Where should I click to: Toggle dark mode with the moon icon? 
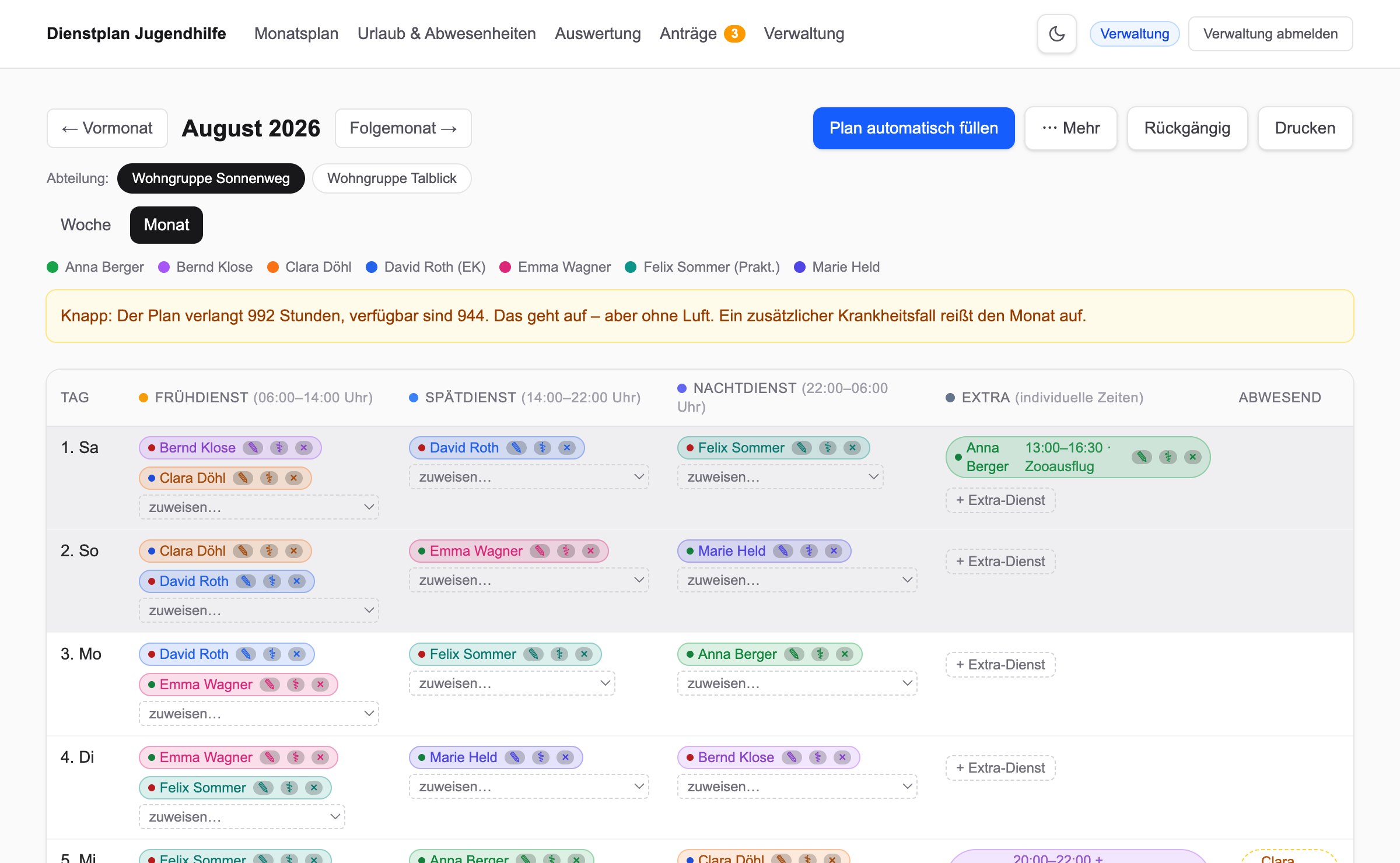(1056, 34)
